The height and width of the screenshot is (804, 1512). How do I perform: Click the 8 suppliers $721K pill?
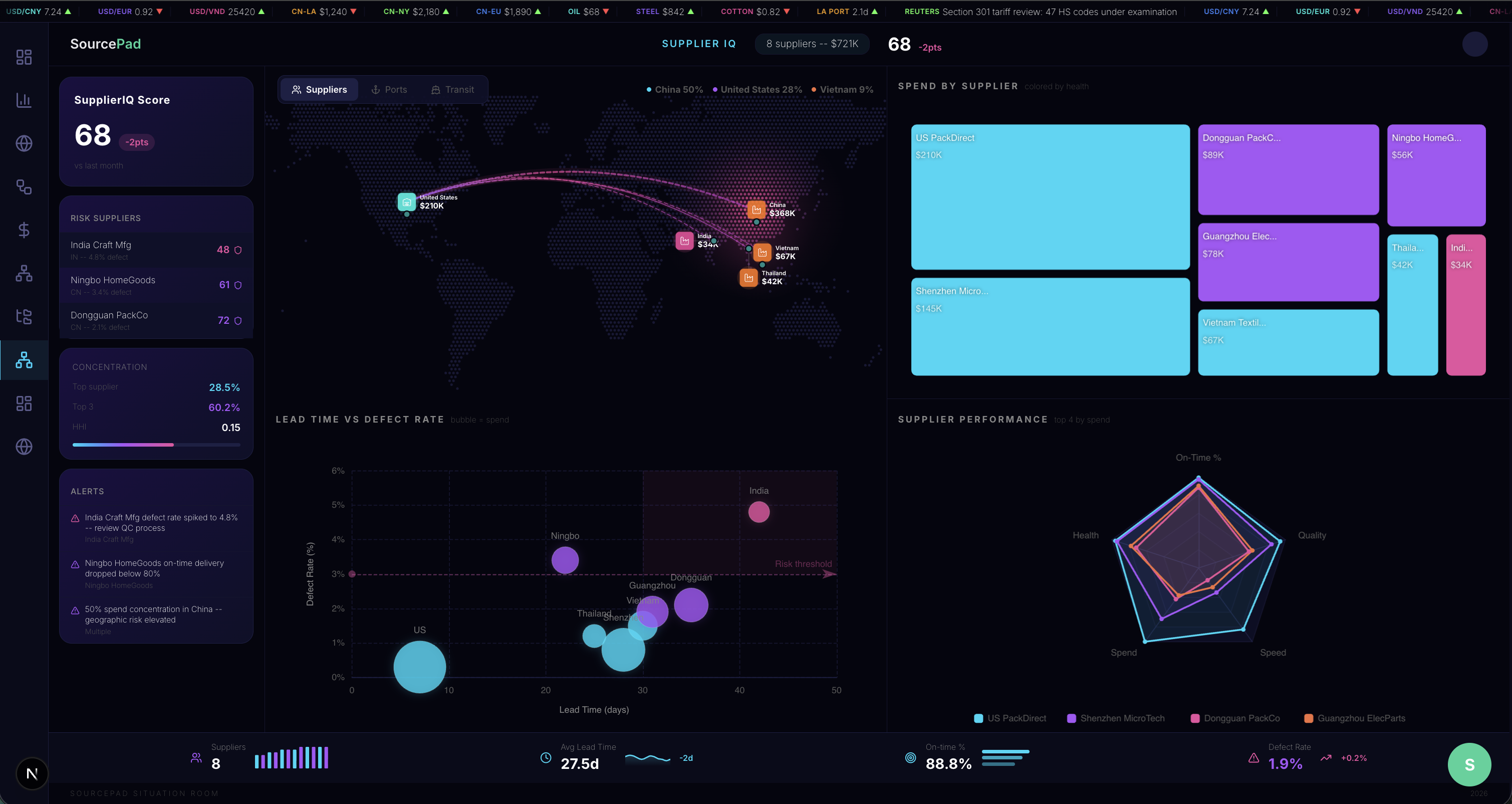coord(812,44)
